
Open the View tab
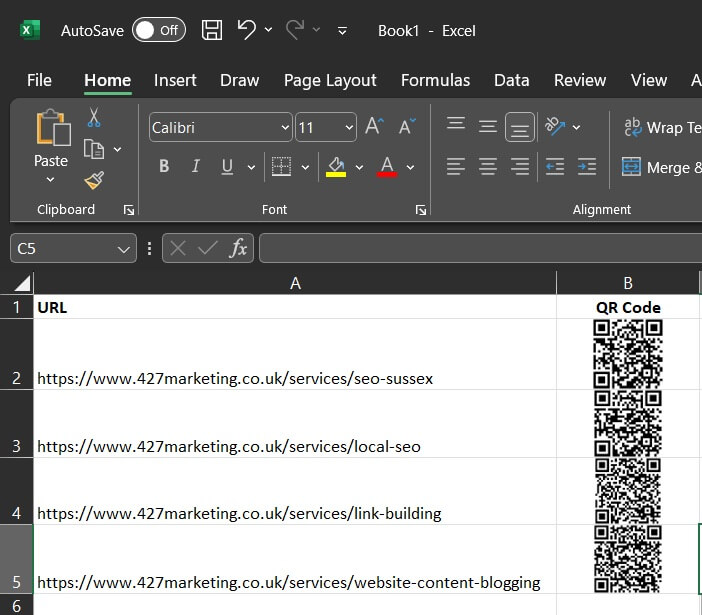click(x=649, y=80)
